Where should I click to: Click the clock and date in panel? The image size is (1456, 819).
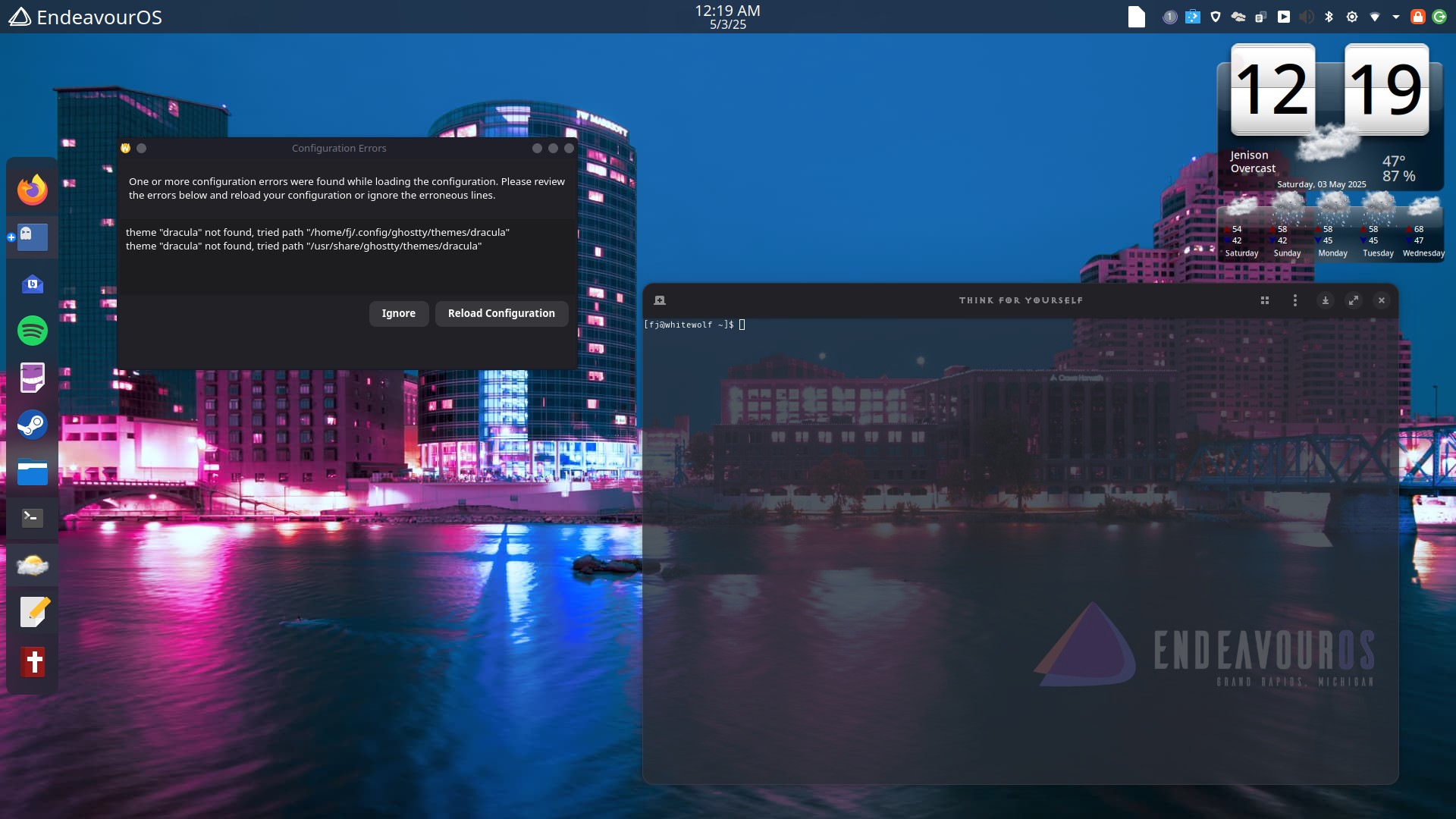point(727,17)
